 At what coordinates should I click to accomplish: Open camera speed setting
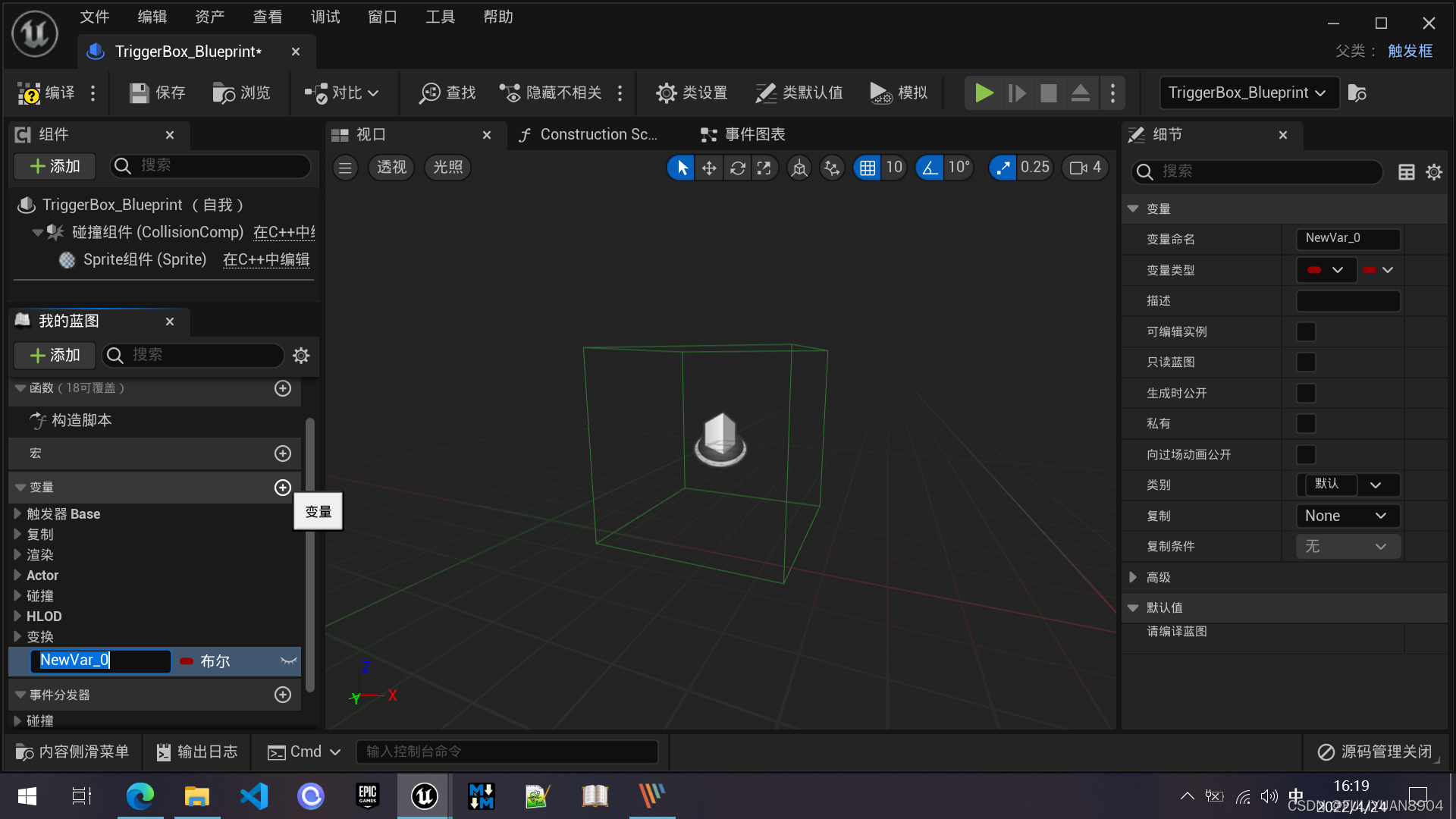click(x=1086, y=168)
